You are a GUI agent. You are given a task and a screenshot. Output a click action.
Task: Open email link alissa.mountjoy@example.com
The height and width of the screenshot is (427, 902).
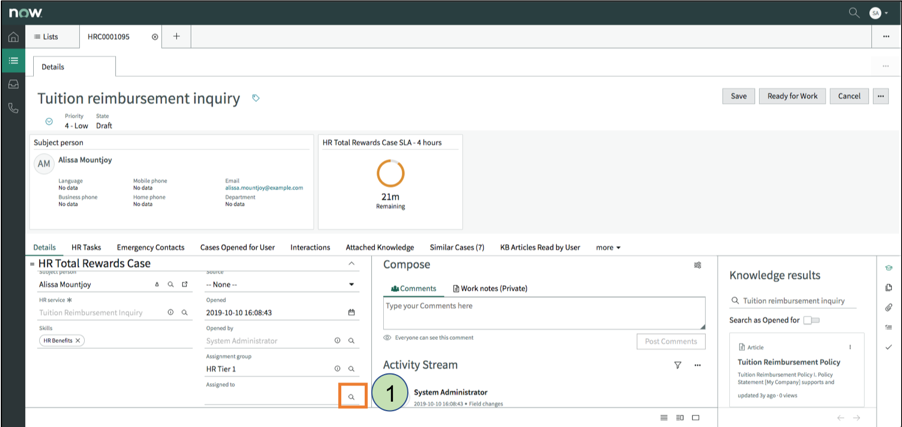(x=264, y=188)
